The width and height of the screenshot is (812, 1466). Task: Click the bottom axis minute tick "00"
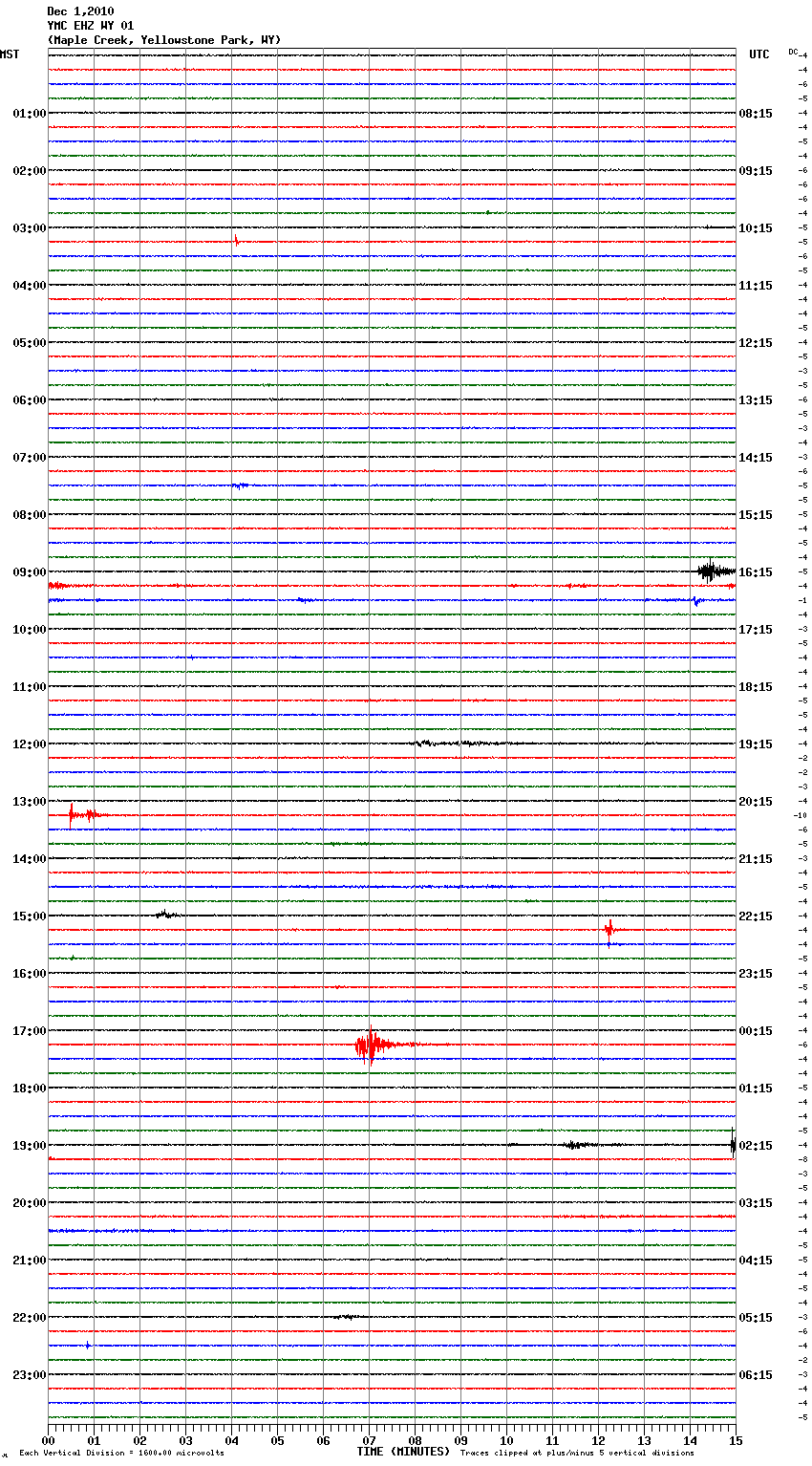click(49, 1440)
